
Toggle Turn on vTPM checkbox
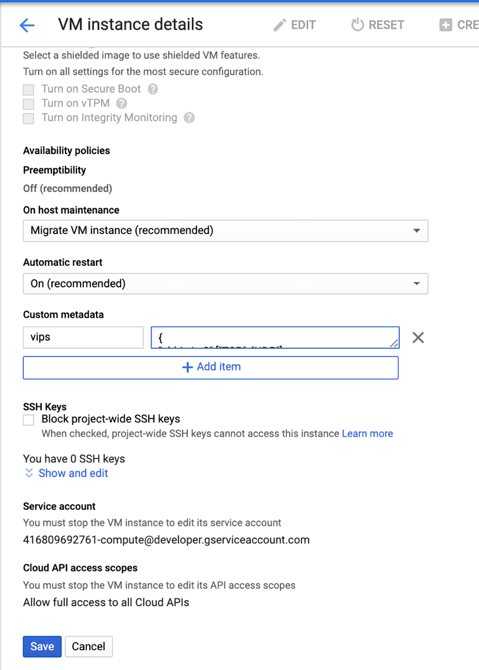29,104
